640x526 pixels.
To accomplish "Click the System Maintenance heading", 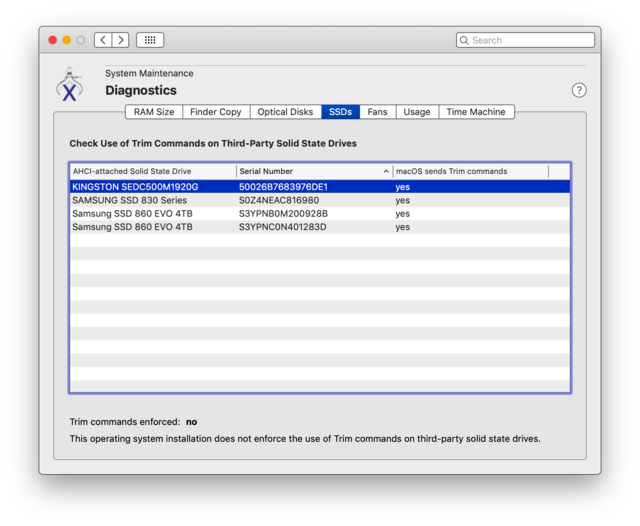I will coord(149,73).
